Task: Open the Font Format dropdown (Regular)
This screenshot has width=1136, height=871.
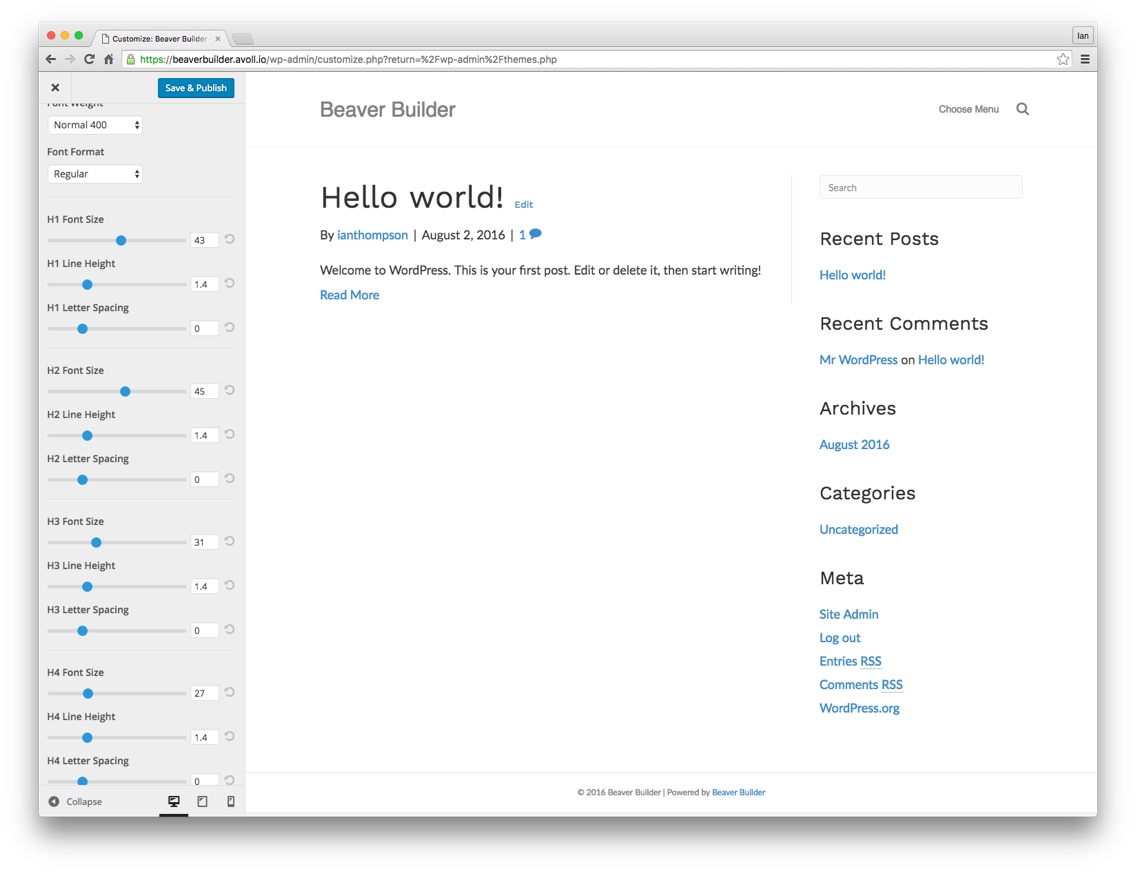Action: pos(95,174)
